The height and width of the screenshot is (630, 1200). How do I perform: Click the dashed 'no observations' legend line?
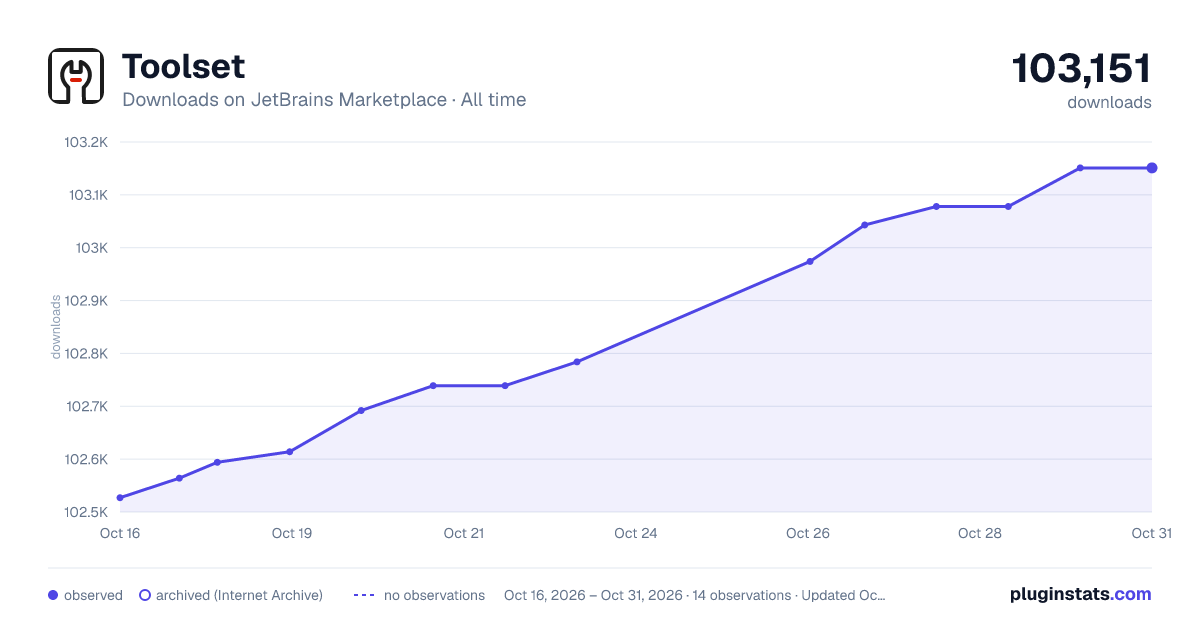[x=364, y=595]
